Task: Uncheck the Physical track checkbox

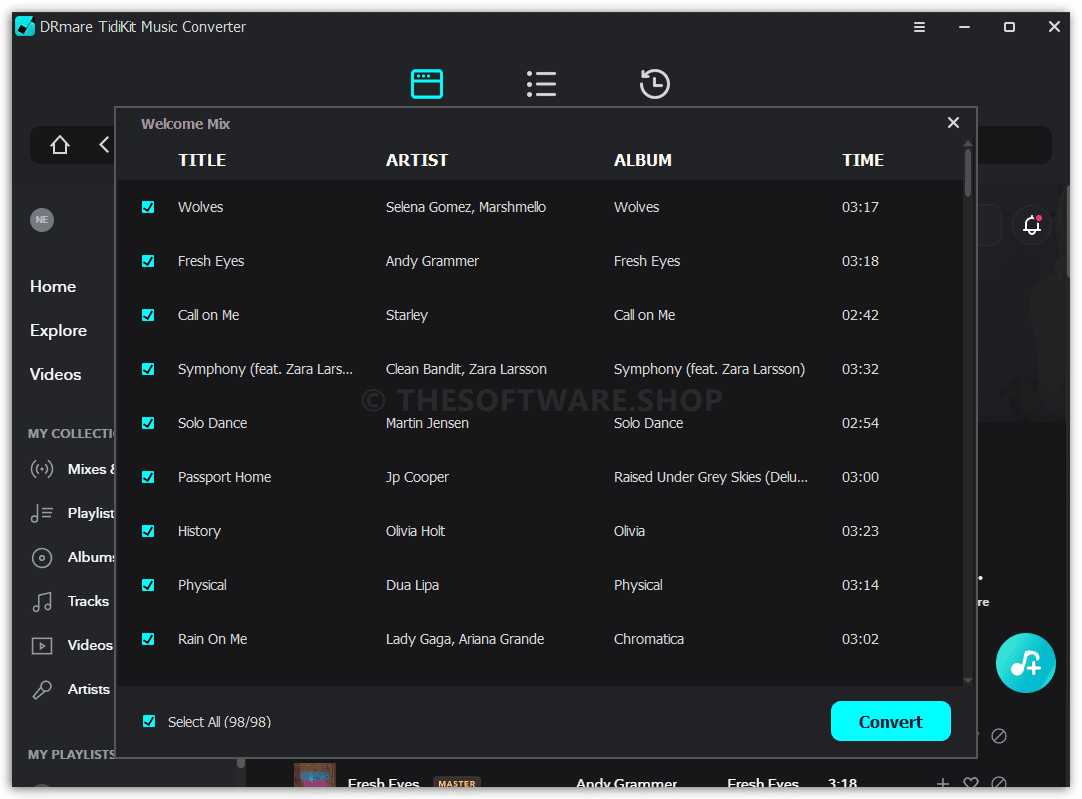Action: [148, 585]
